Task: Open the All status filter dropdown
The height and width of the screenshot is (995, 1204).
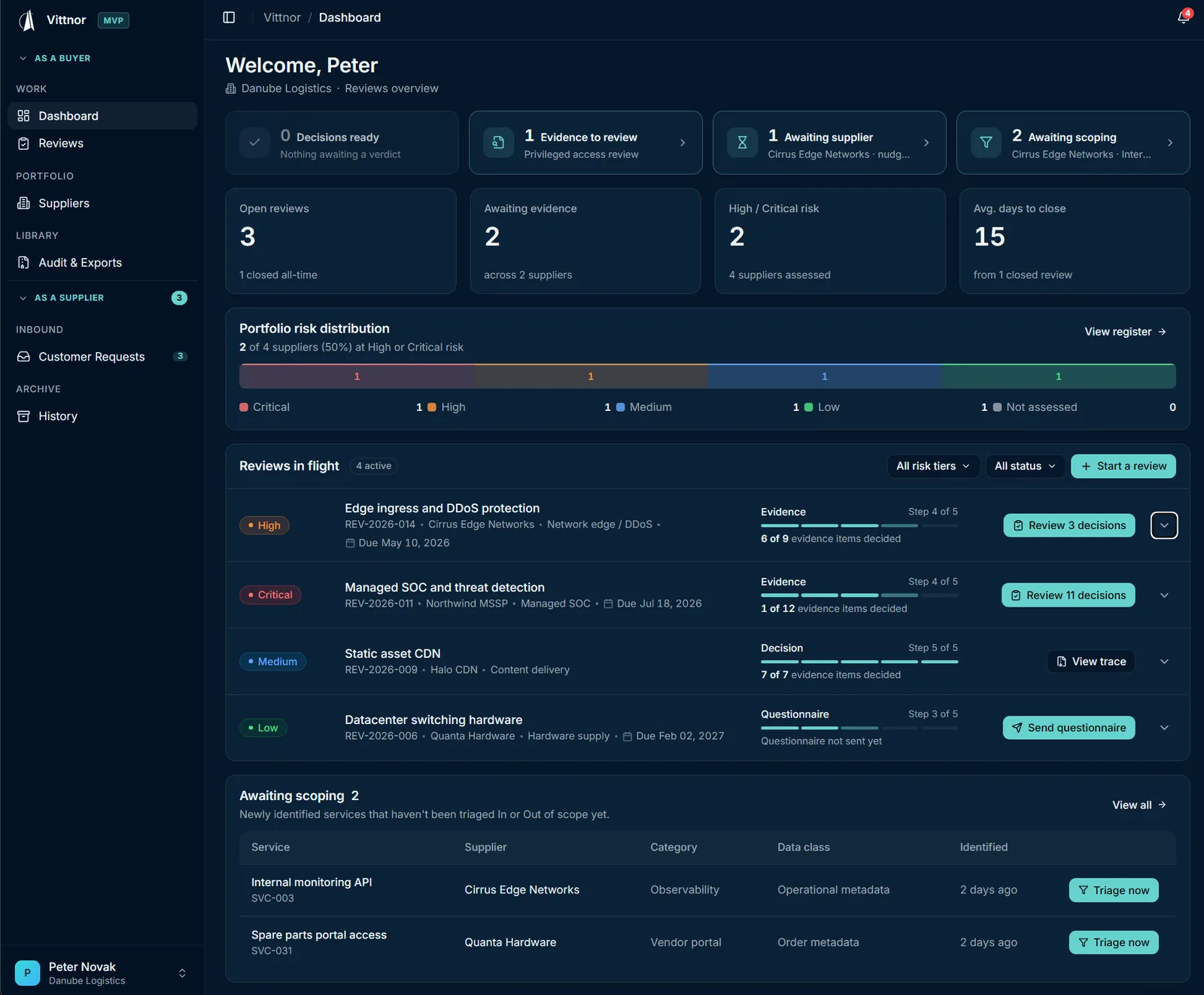Action: point(1025,467)
